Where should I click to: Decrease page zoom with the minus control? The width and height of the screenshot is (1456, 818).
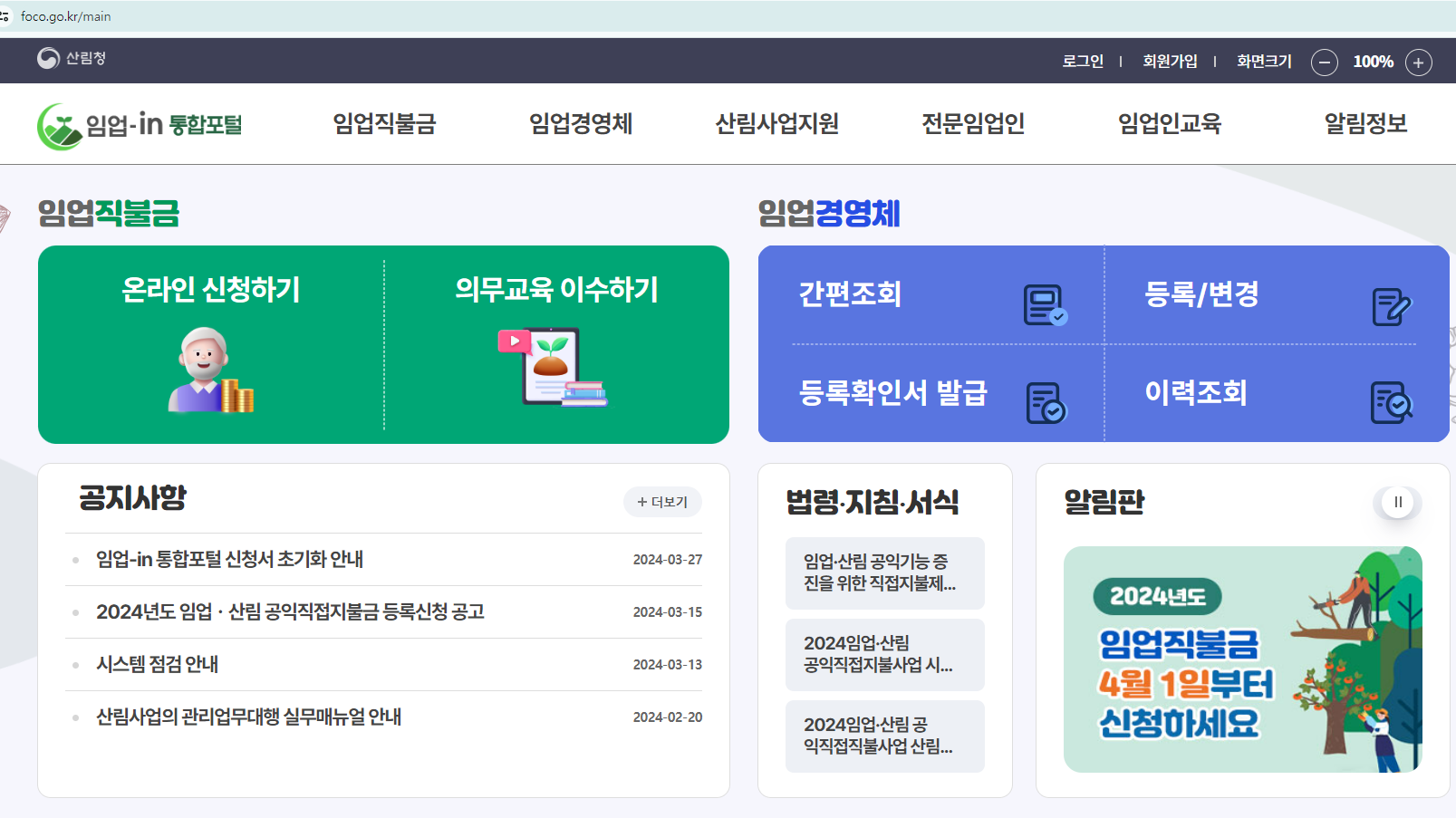pyautogui.click(x=1324, y=62)
